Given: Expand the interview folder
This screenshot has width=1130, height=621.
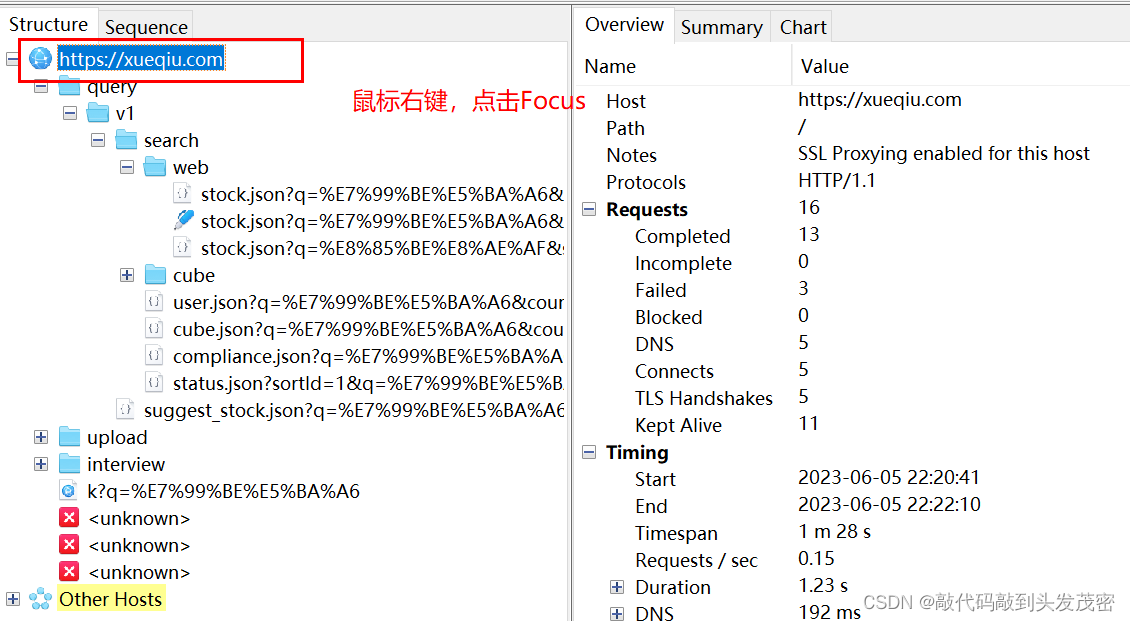Looking at the screenshot, I should pyautogui.click(x=41, y=464).
